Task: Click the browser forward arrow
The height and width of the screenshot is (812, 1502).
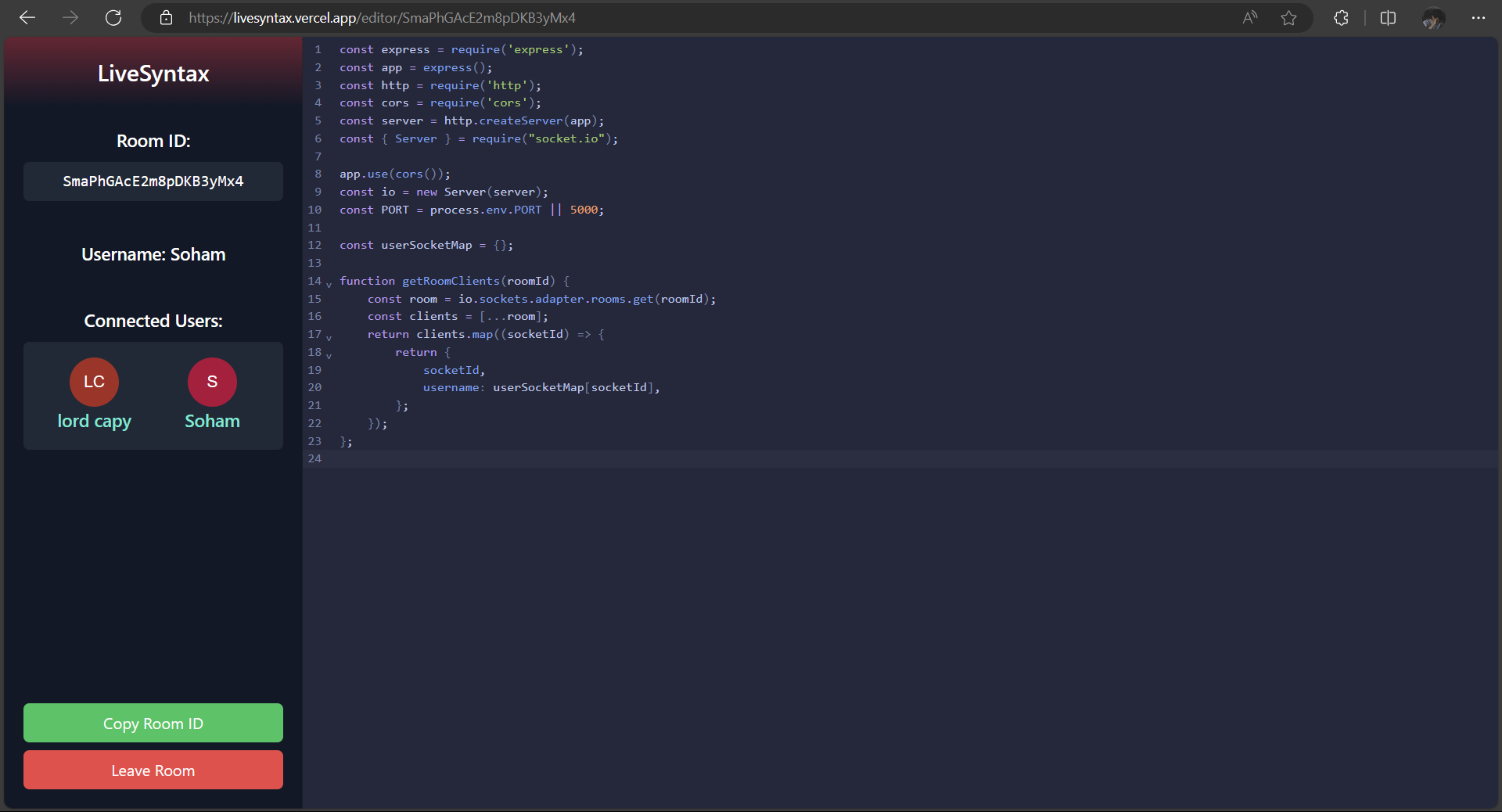Action: coord(70,17)
